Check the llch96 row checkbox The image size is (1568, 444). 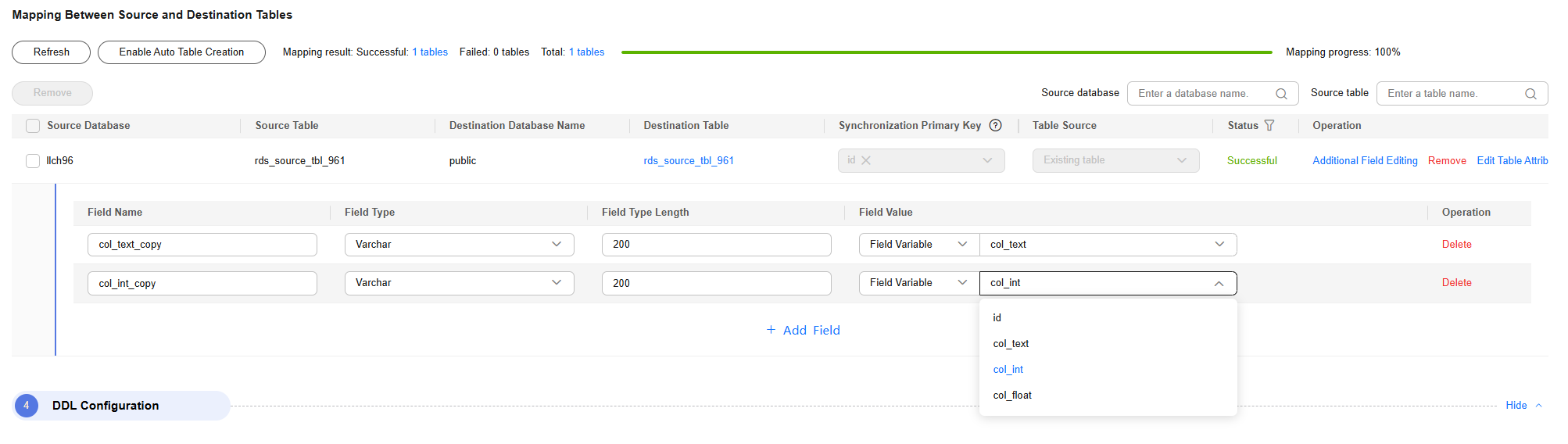coord(33,161)
